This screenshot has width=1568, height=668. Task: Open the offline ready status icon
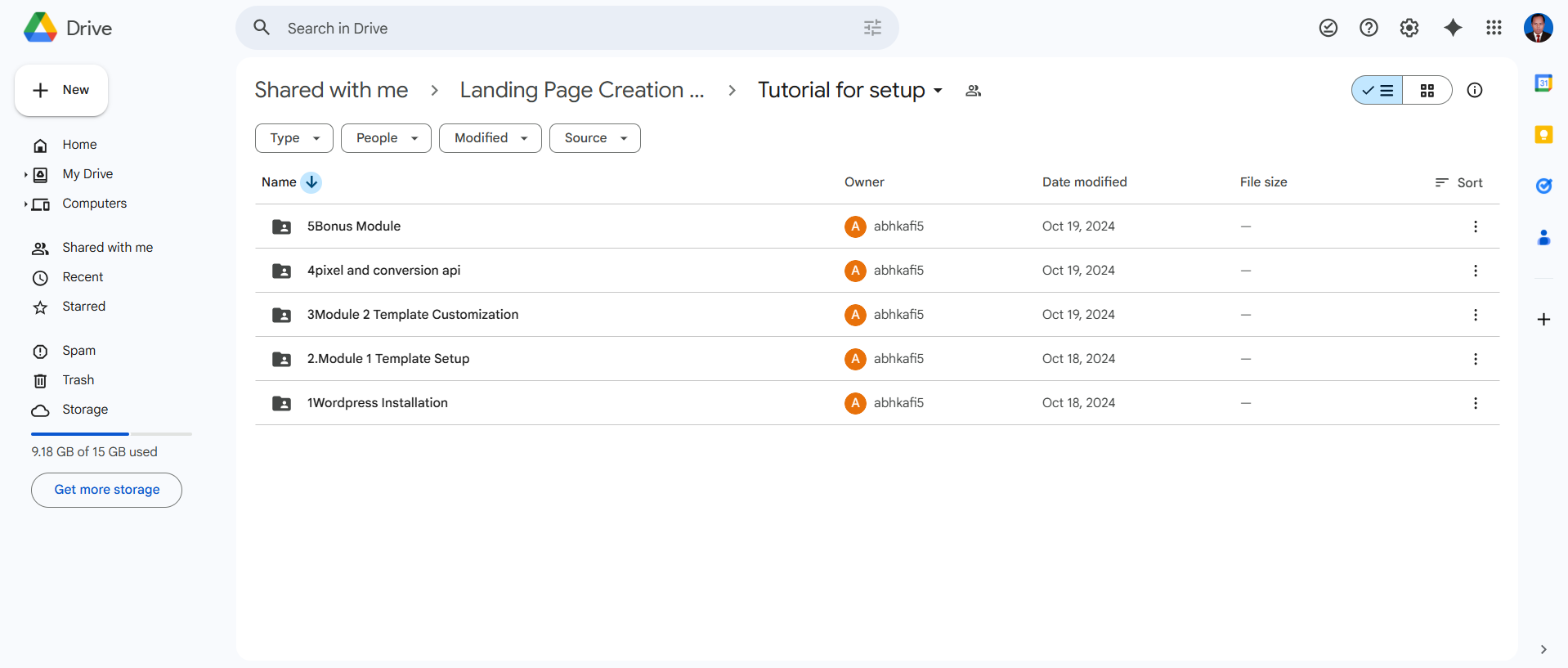pyautogui.click(x=1328, y=28)
